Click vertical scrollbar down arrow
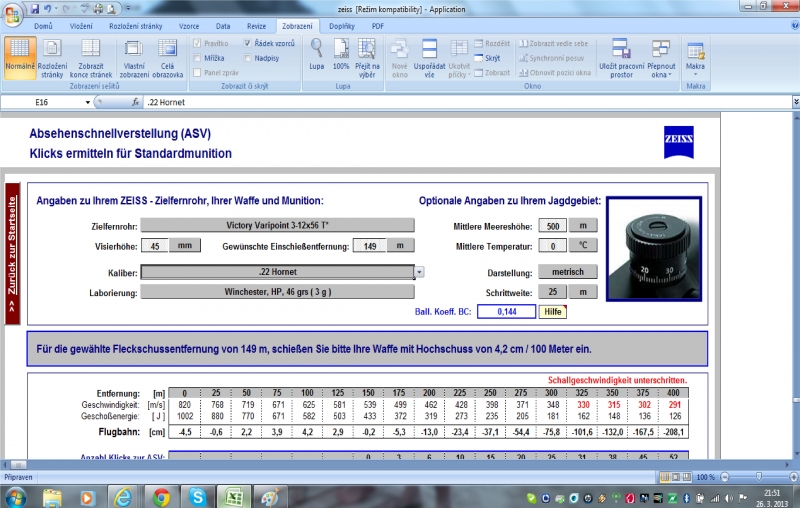Screen dimensions: 800x508 pyautogui.click(x=795, y=454)
